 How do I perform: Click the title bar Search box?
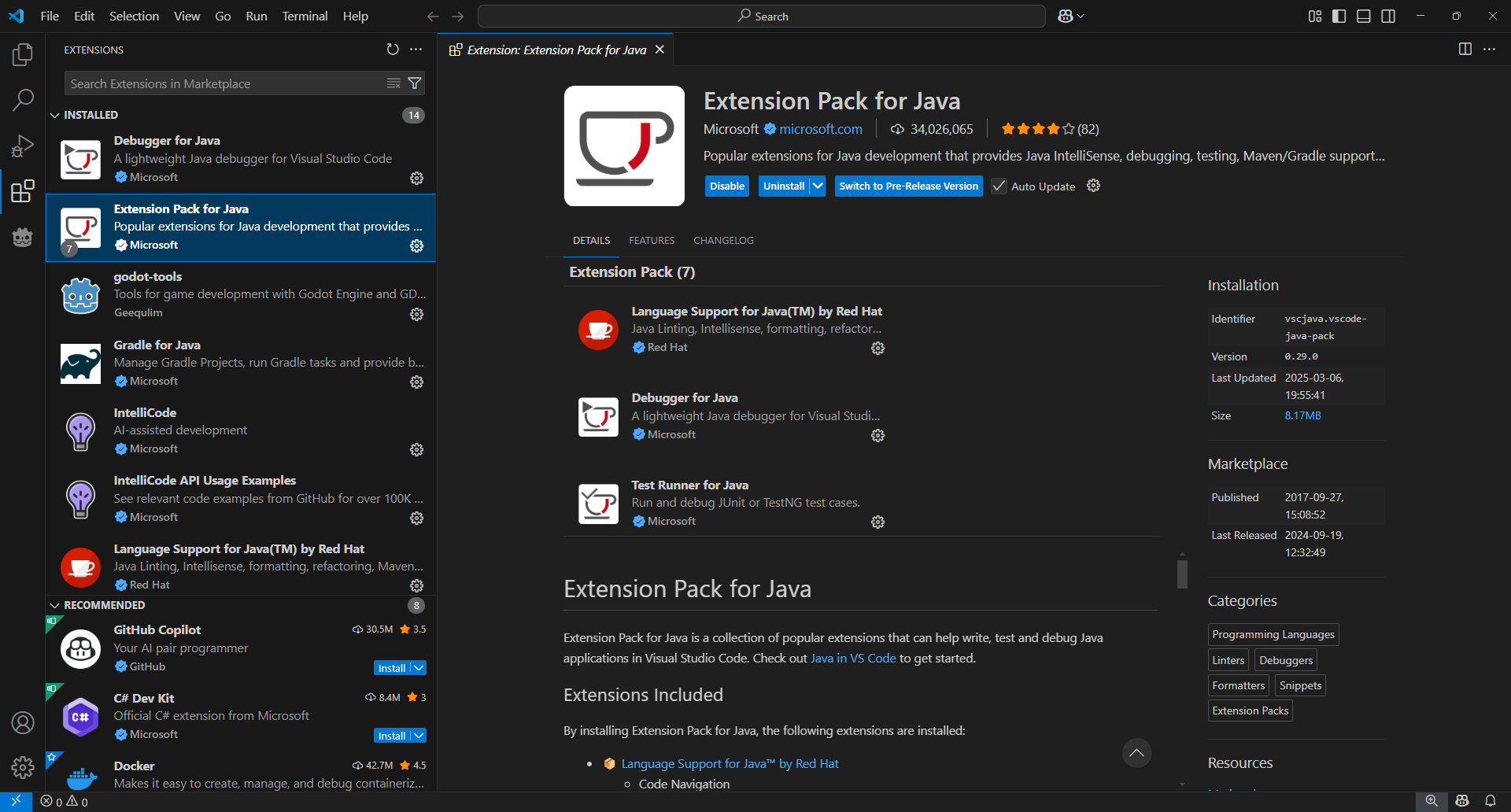tap(762, 16)
